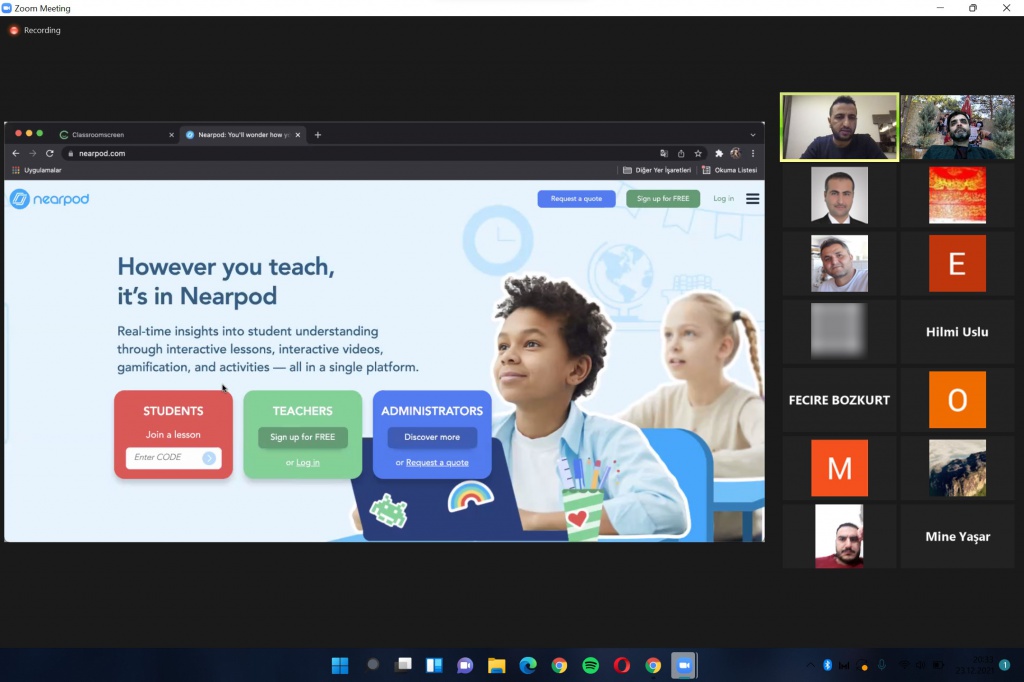
Task: Submit the lesson code with the arrow button
Action: point(209,458)
